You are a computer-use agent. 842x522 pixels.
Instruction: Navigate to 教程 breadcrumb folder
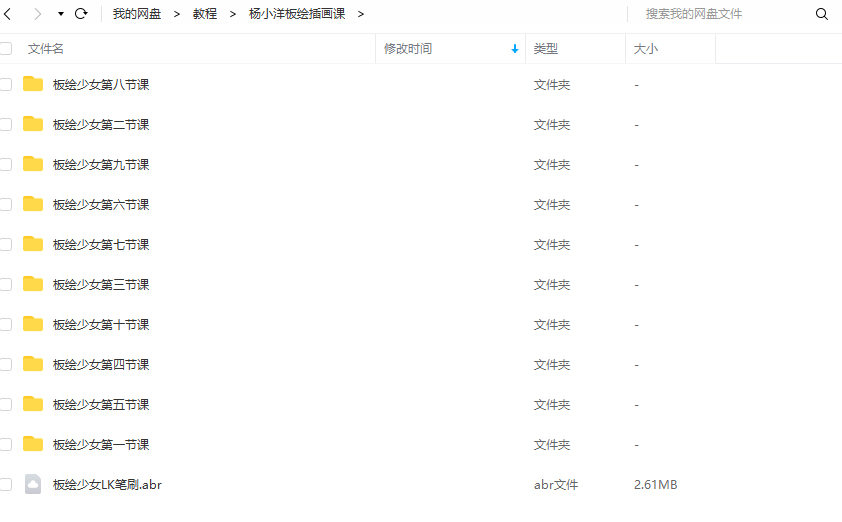[x=205, y=14]
